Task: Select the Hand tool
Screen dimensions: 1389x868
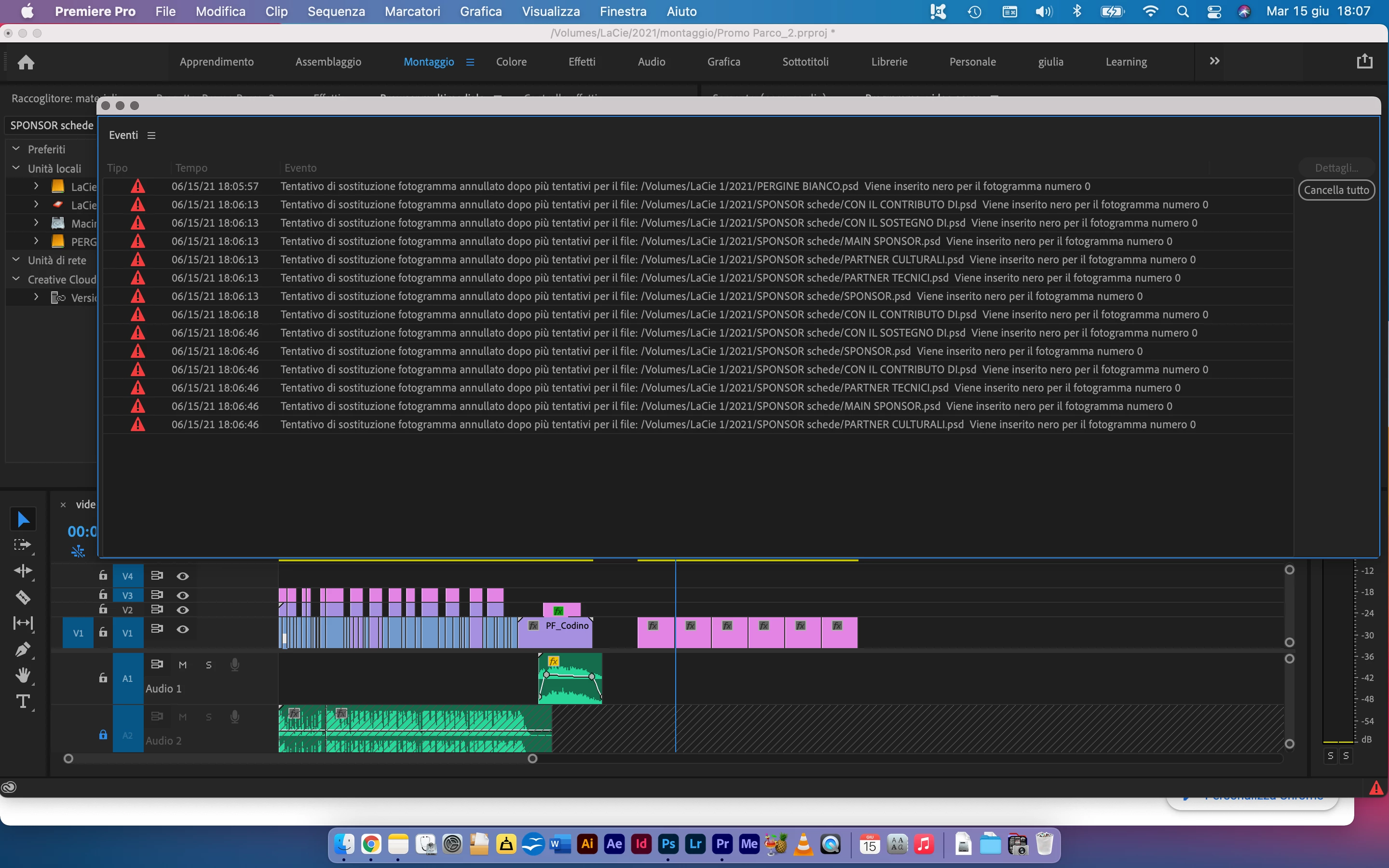Action: click(x=23, y=675)
